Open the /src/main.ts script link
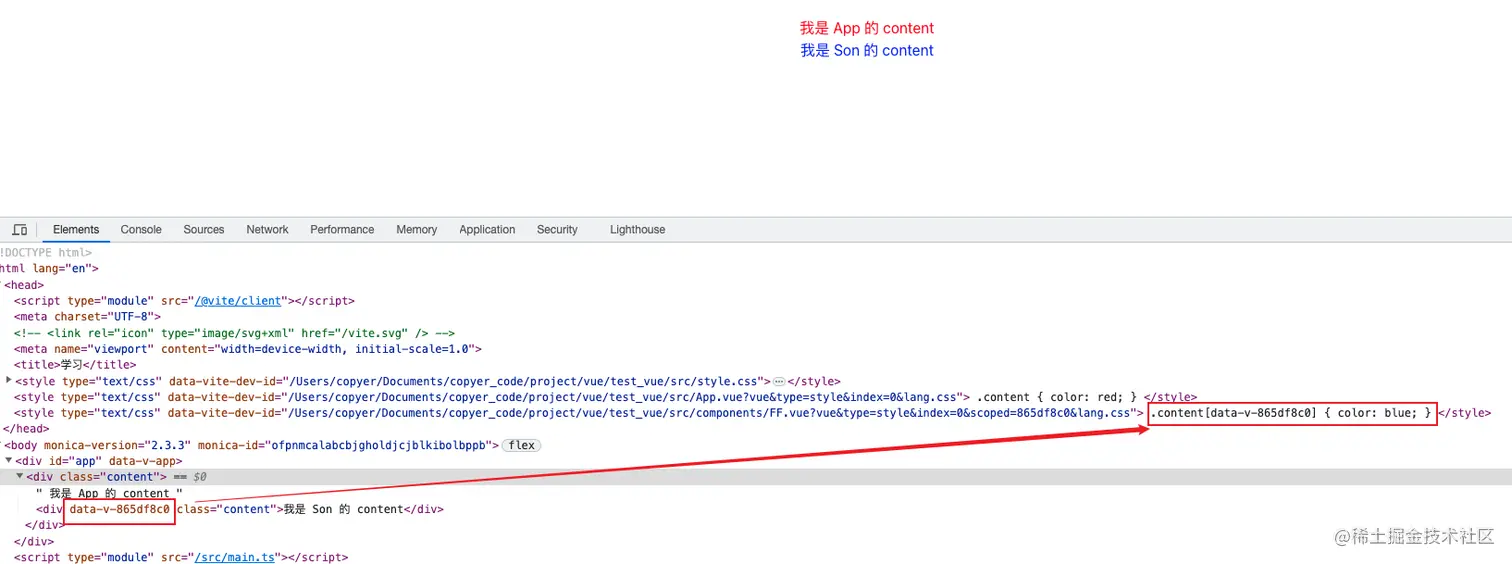The height and width of the screenshot is (564, 1512). (x=234, y=557)
